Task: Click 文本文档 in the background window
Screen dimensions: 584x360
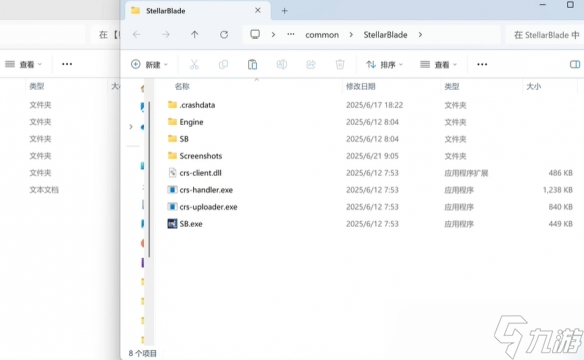Action: [x=44, y=190]
